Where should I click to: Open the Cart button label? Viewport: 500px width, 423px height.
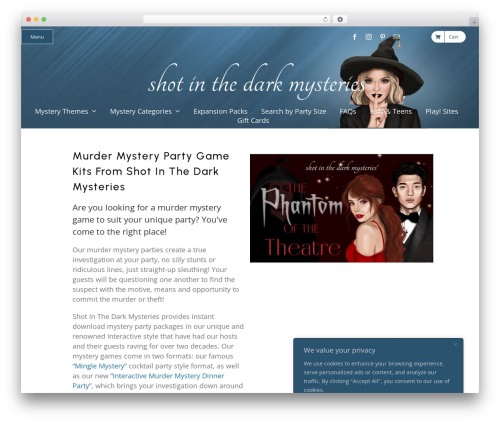tap(453, 37)
